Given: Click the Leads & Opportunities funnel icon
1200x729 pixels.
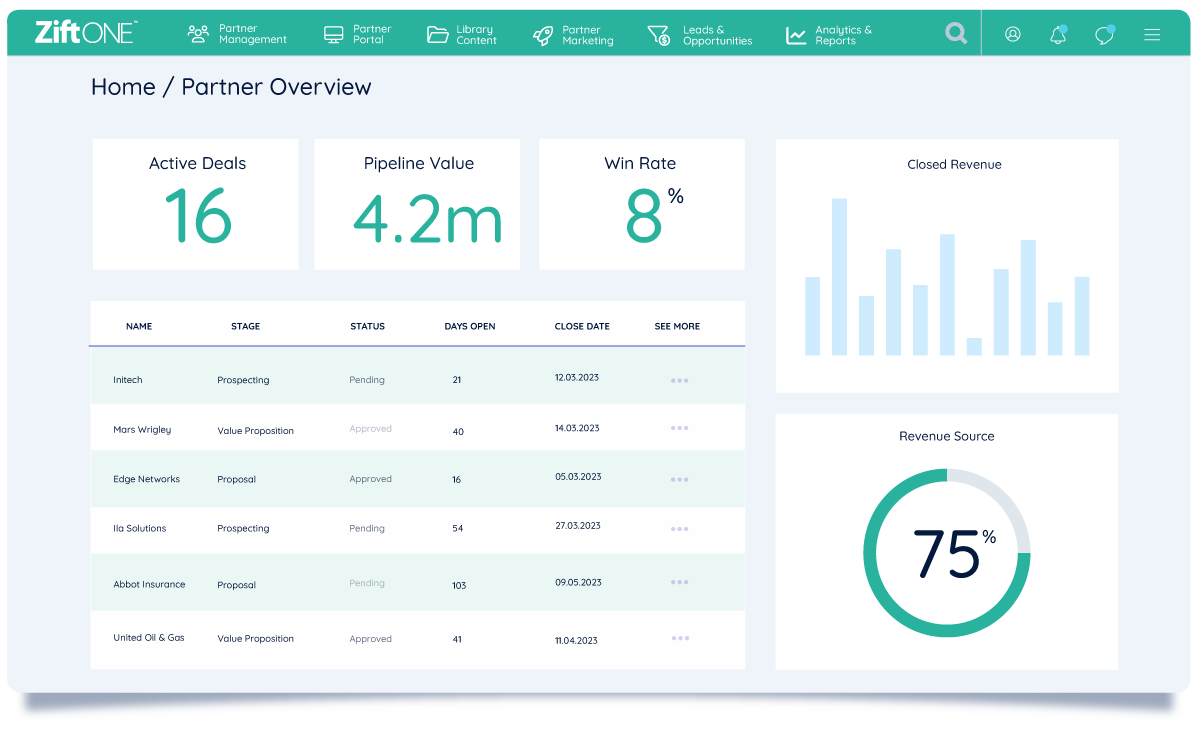Looking at the screenshot, I should [x=658, y=35].
